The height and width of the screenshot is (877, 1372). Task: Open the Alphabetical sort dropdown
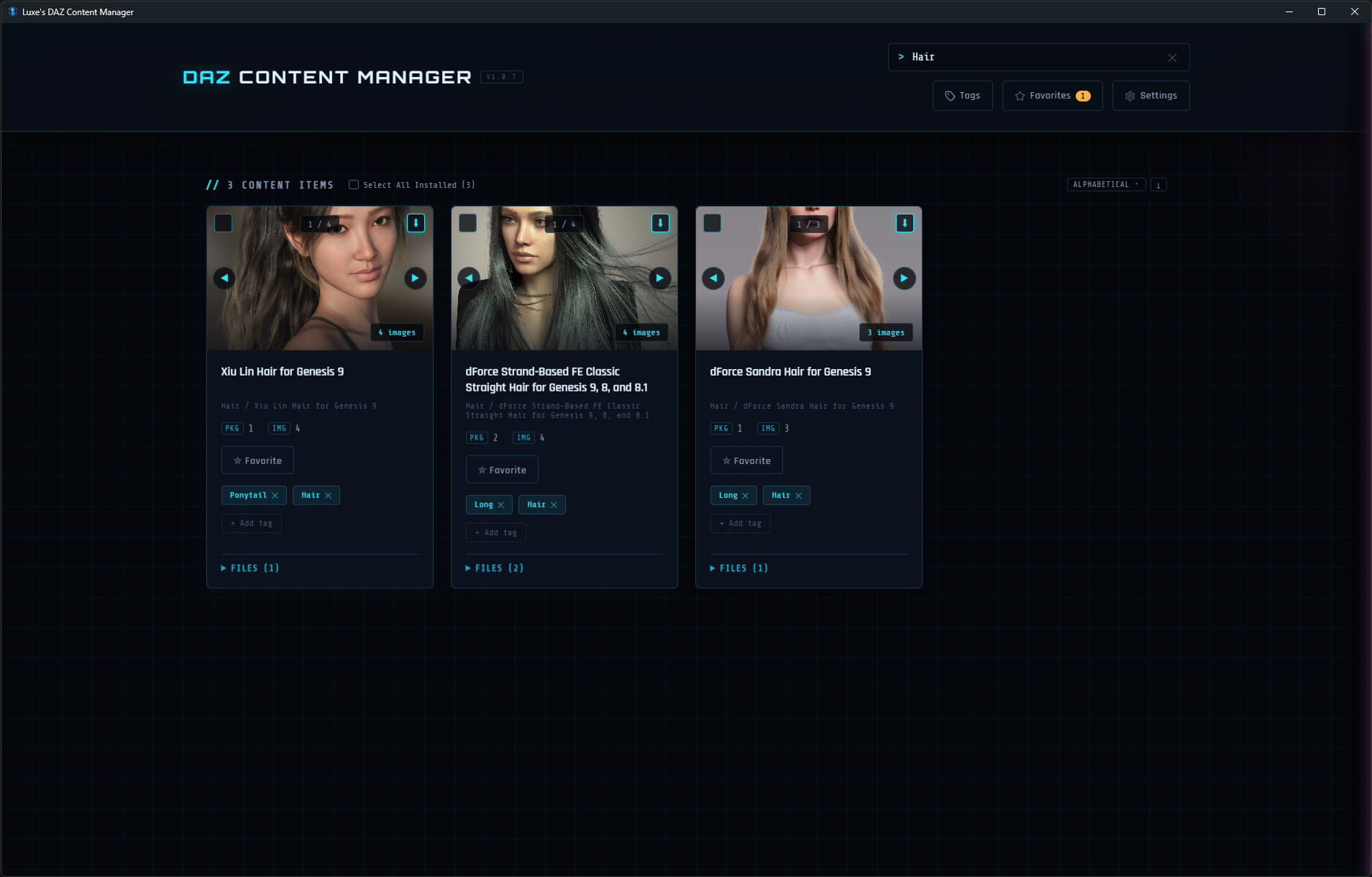(x=1106, y=185)
